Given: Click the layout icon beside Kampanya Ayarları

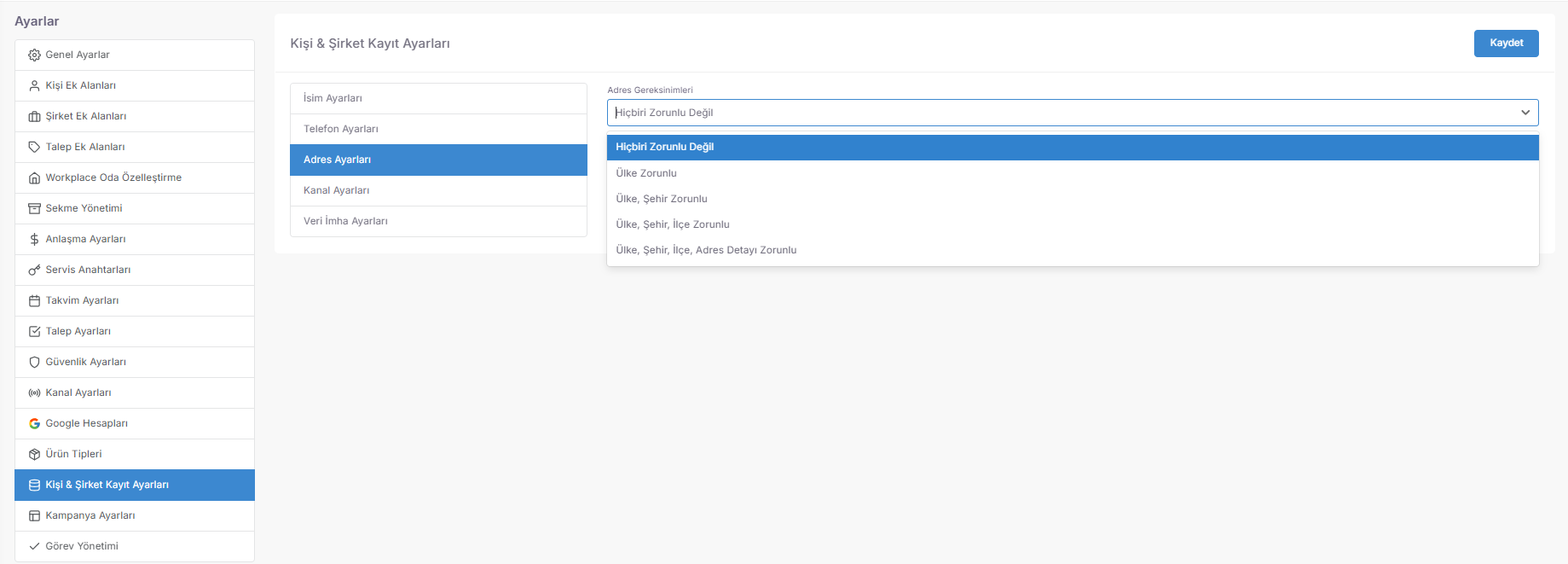Looking at the screenshot, I should point(34,515).
